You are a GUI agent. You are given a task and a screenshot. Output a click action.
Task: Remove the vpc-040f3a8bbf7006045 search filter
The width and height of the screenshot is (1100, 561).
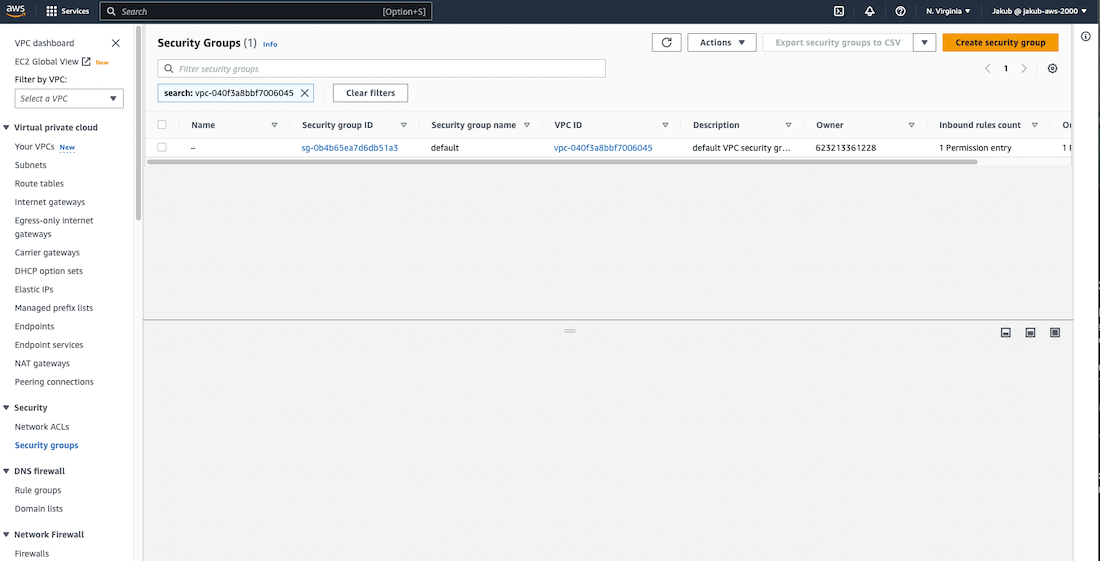coord(305,93)
